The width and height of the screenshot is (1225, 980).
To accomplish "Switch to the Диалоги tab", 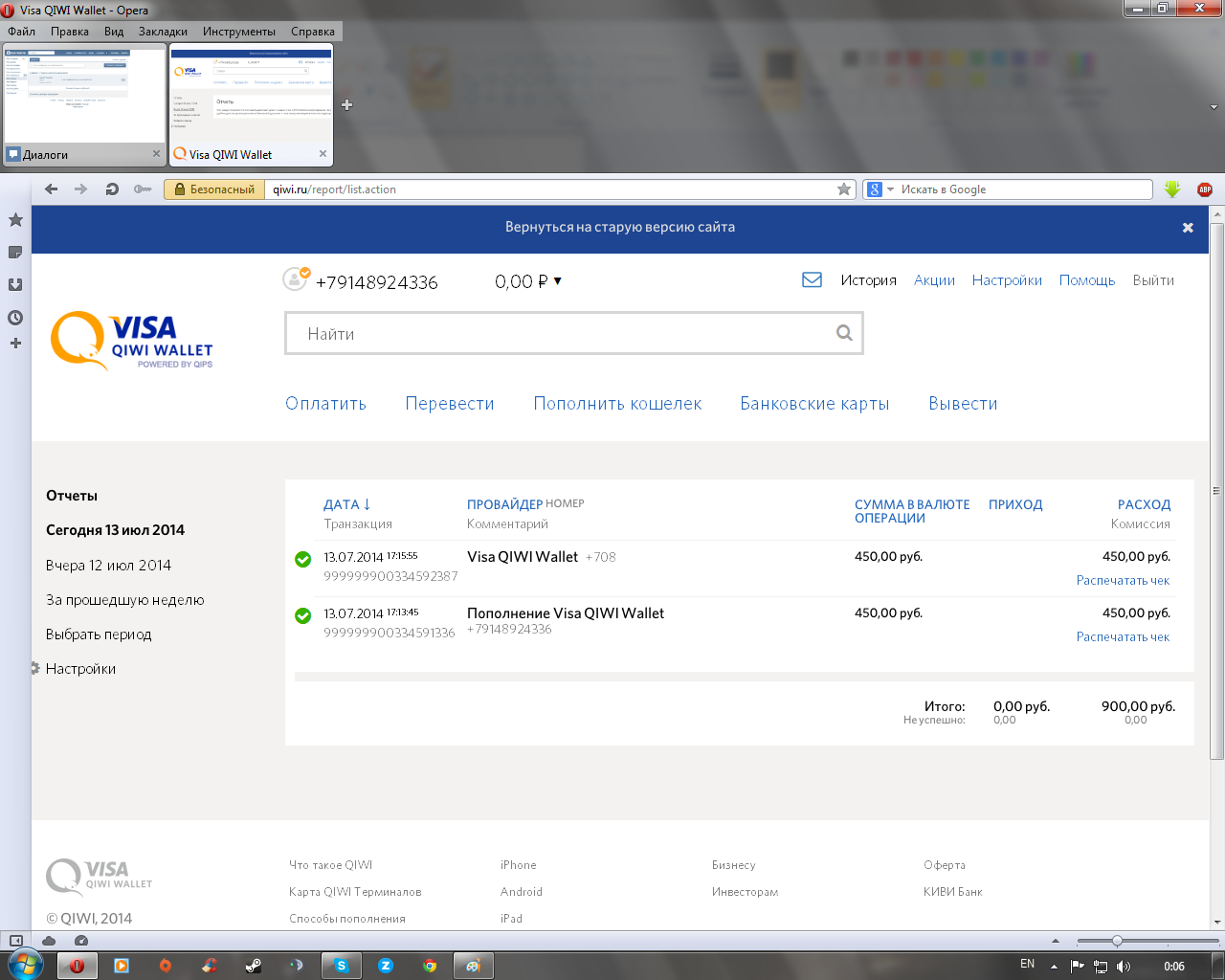I will [84, 103].
